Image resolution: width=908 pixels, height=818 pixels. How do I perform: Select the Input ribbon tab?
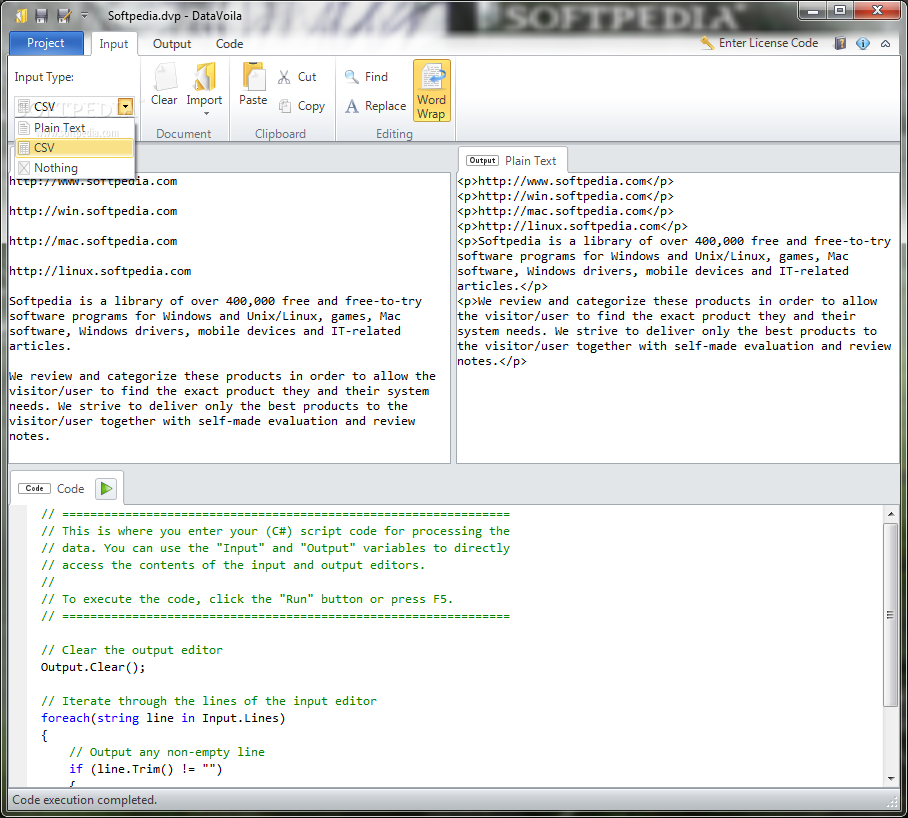pos(114,44)
